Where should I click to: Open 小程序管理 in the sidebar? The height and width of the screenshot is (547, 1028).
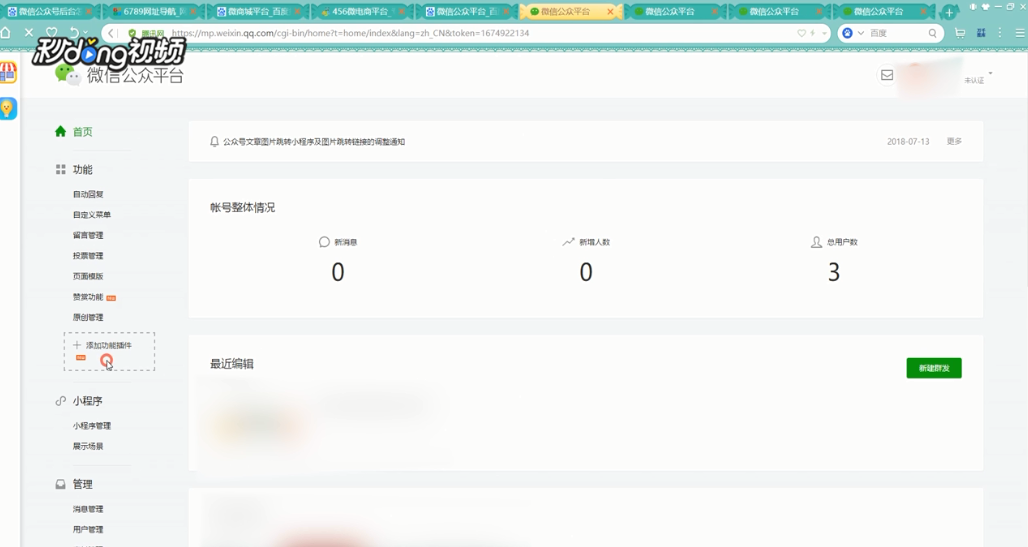click(x=92, y=426)
